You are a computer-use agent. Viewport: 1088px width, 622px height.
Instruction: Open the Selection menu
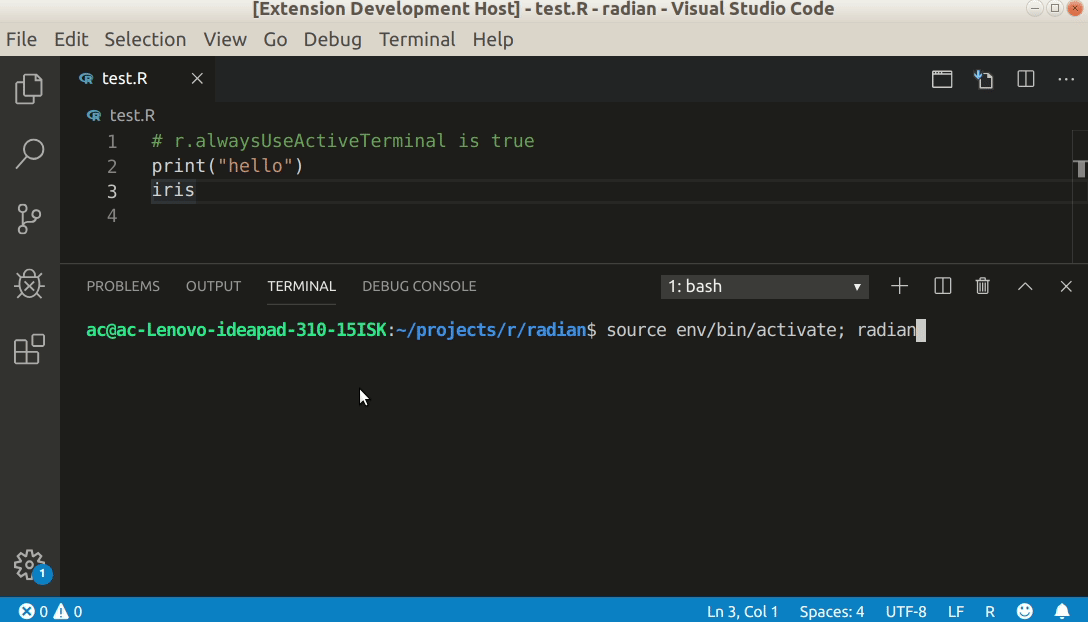coord(145,40)
